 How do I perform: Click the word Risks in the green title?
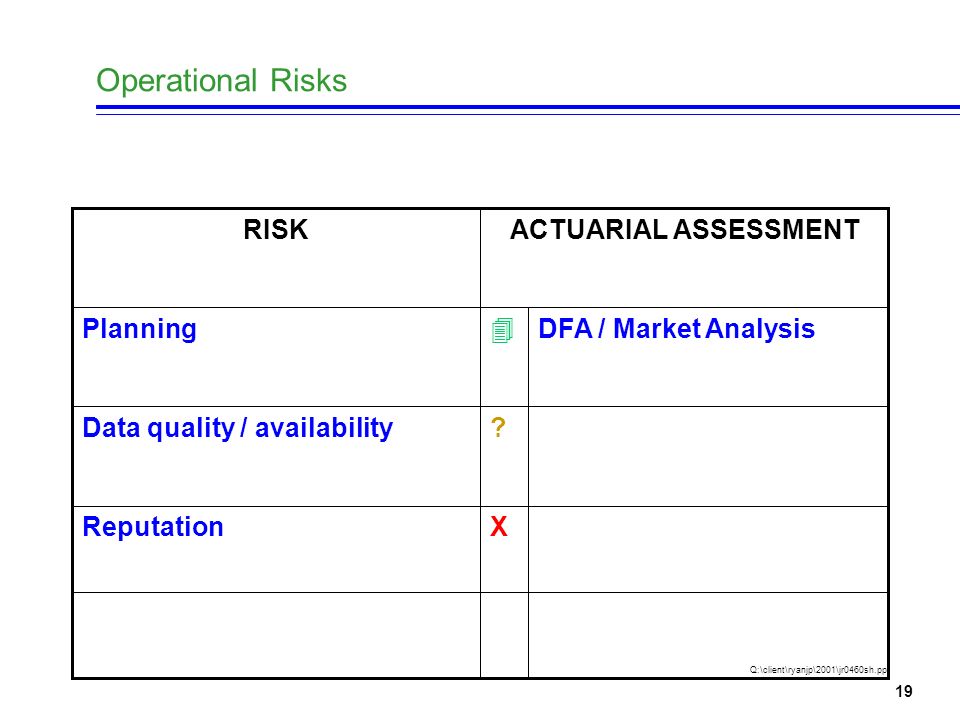coord(309,80)
